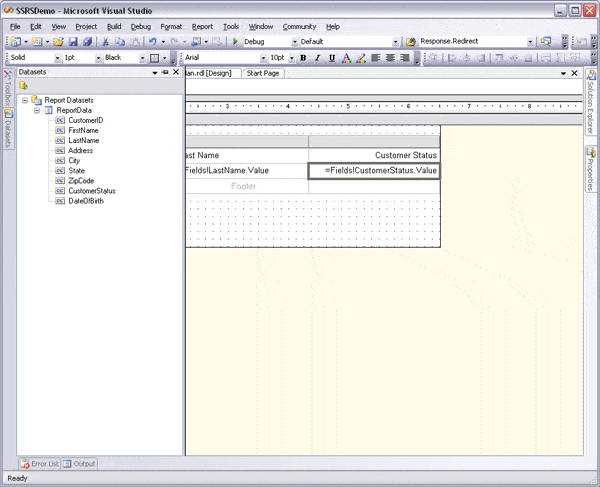The width and height of the screenshot is (600, 487).
Task: Open the Project menu
Action: pyautogui.click(x=86, y=26)
